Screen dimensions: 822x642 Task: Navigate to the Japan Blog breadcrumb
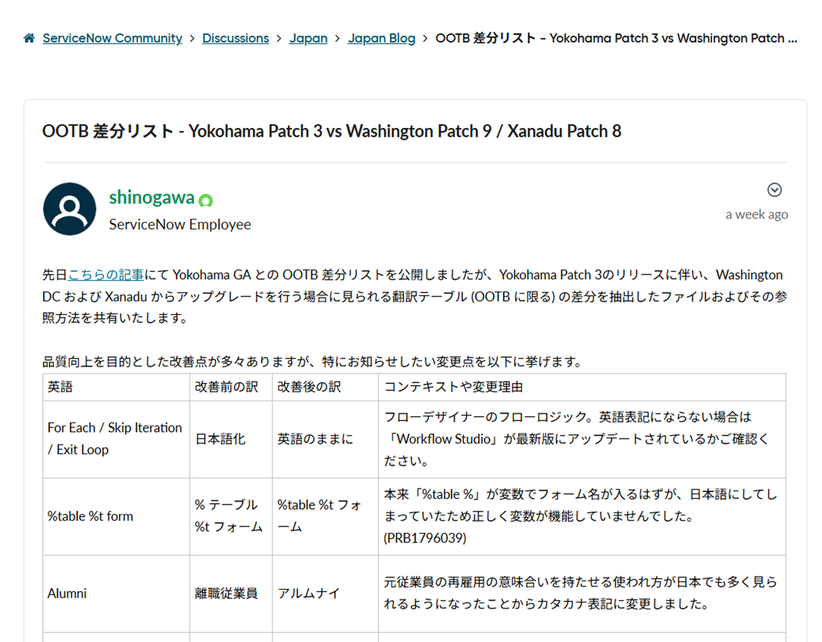pos(382,38)
